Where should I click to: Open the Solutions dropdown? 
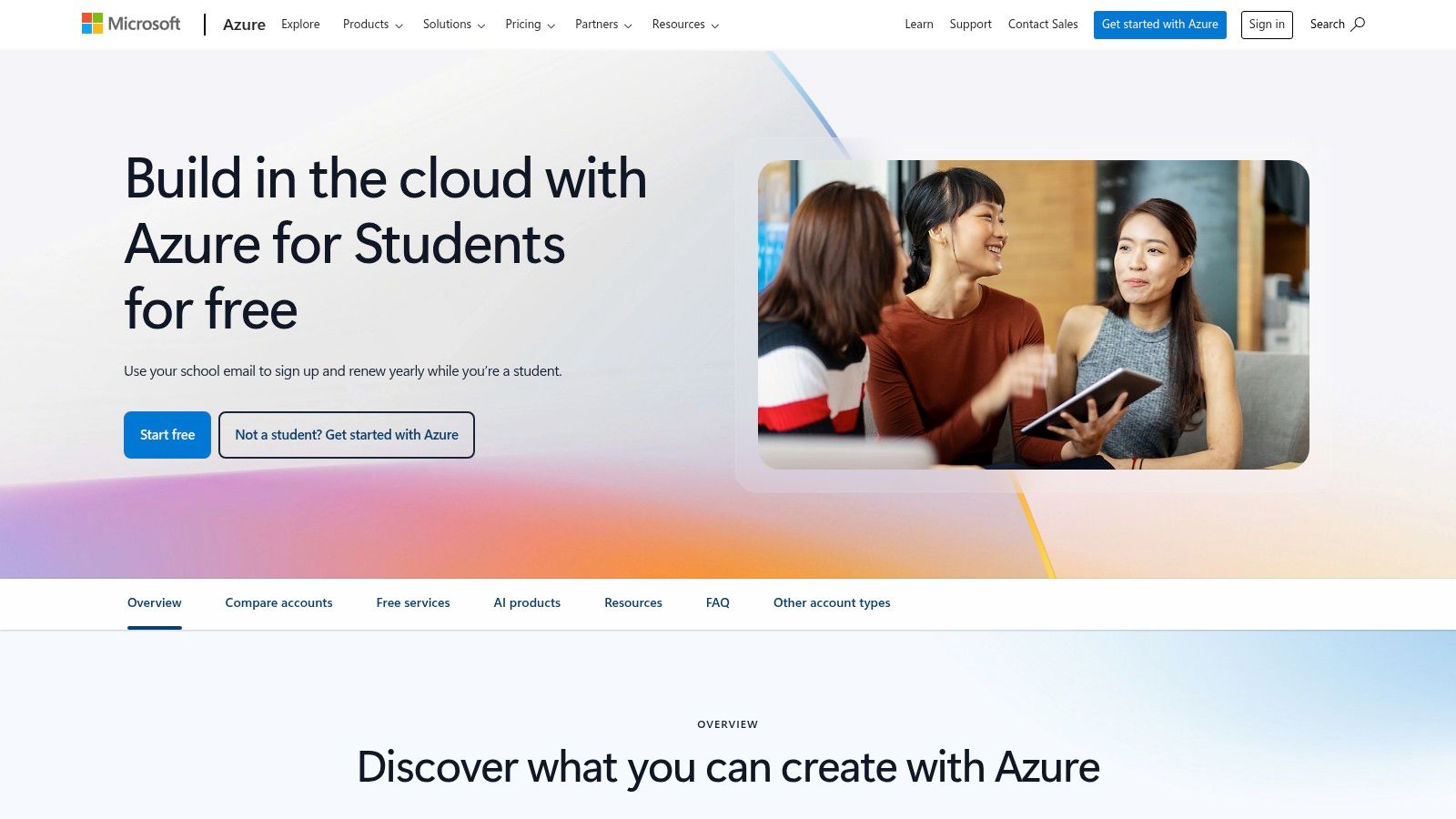coord(453,25)
